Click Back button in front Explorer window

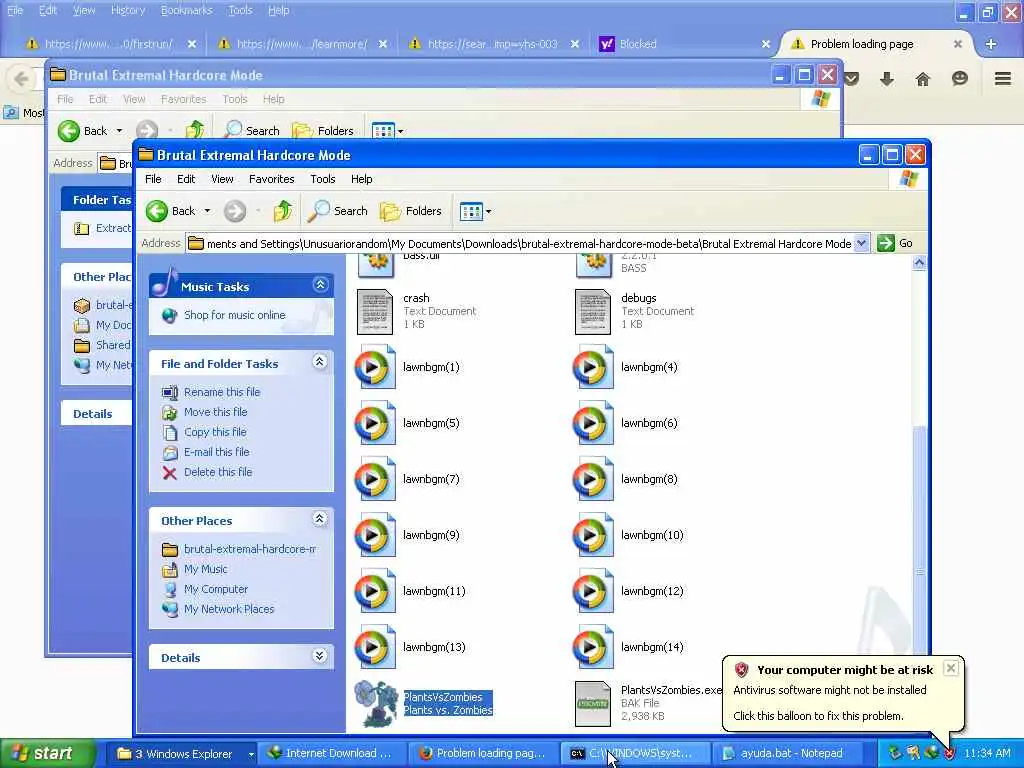pyautogui.click(x=170, y=211)
